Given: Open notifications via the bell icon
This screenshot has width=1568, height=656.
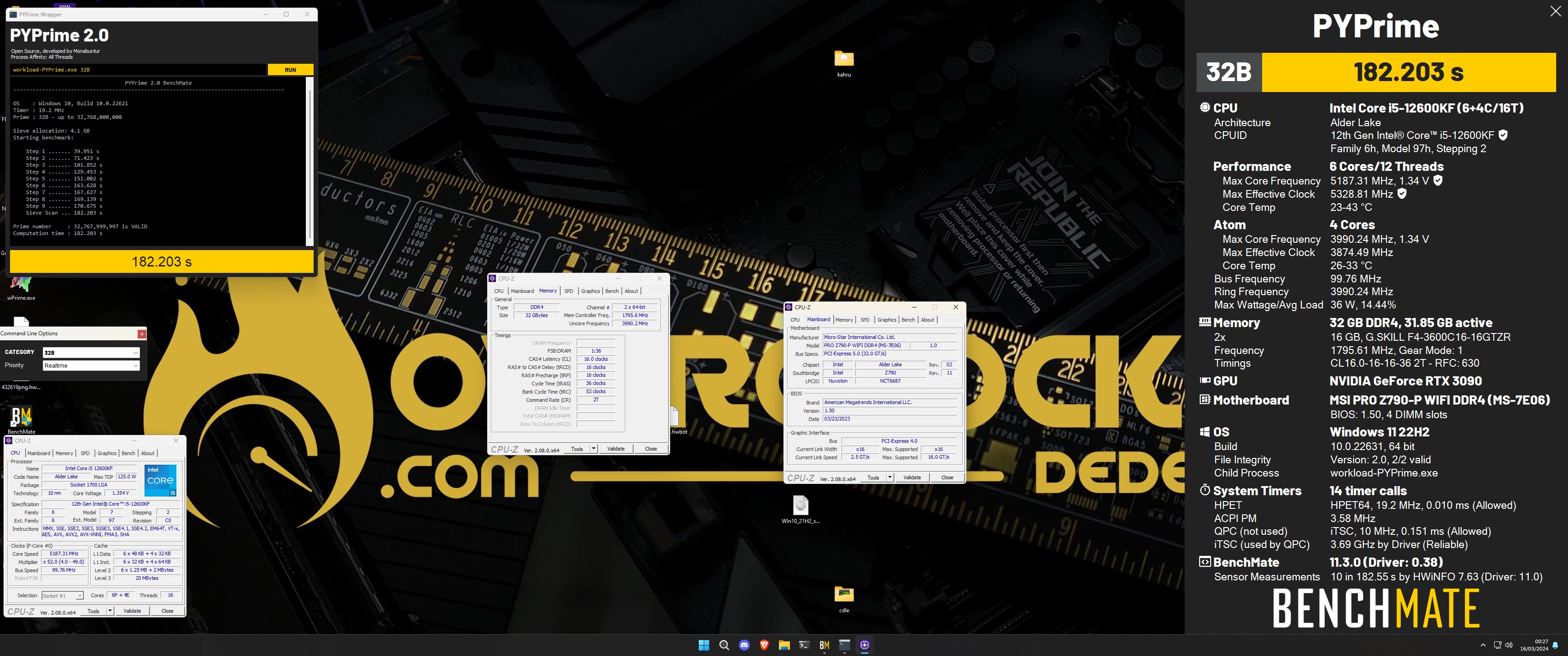Looking at the screenshot, I should tap(1555, 645).
